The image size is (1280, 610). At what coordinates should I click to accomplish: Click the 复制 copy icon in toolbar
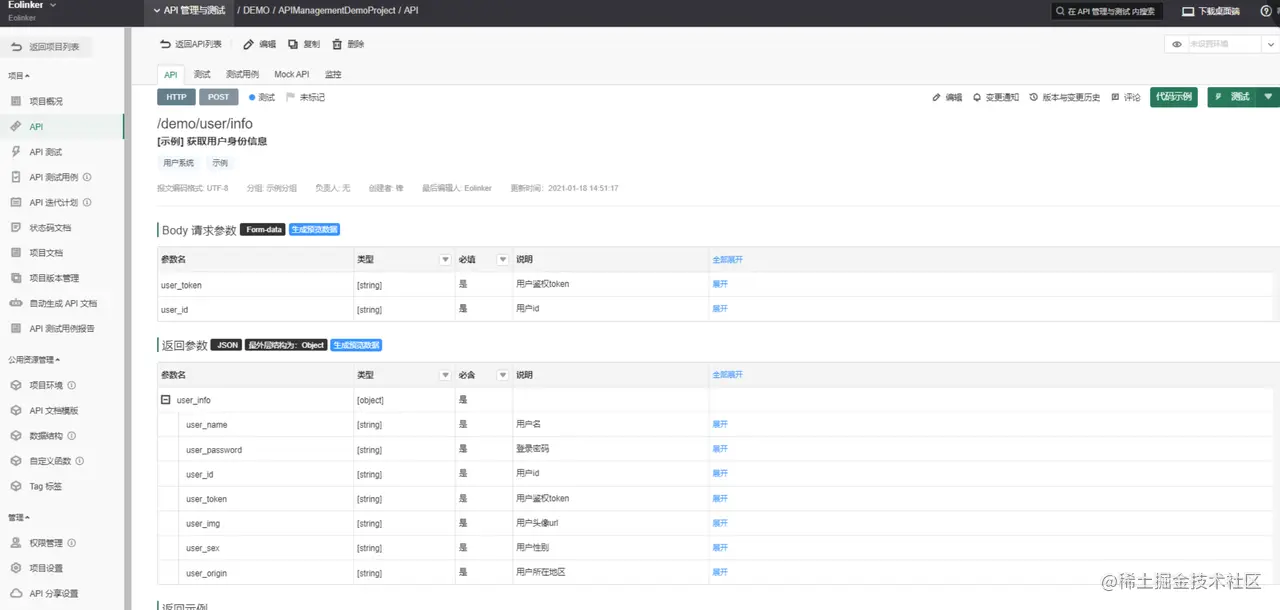coord(293,44)
